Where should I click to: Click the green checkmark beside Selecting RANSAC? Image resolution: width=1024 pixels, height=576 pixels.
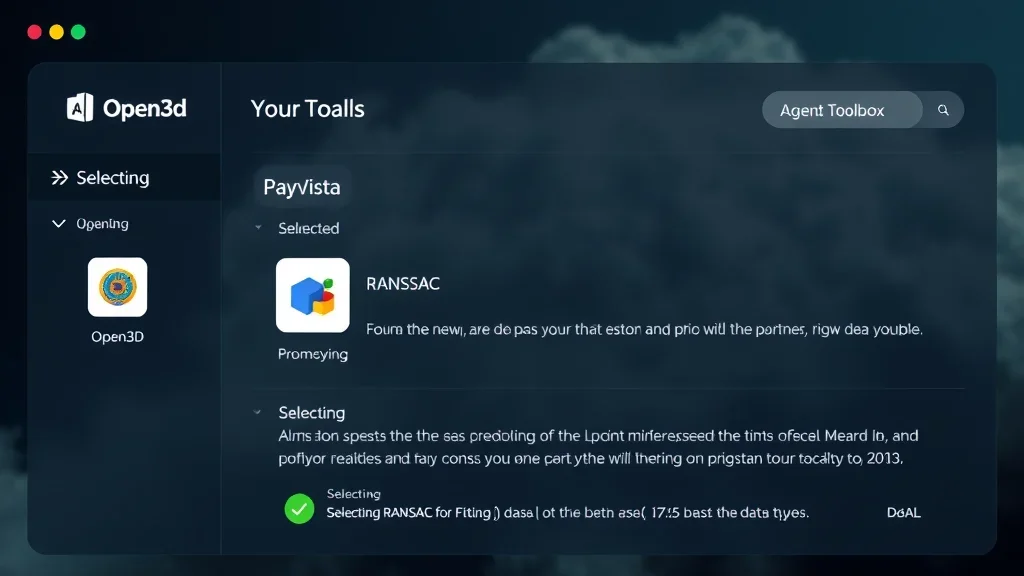coord(298,509)
